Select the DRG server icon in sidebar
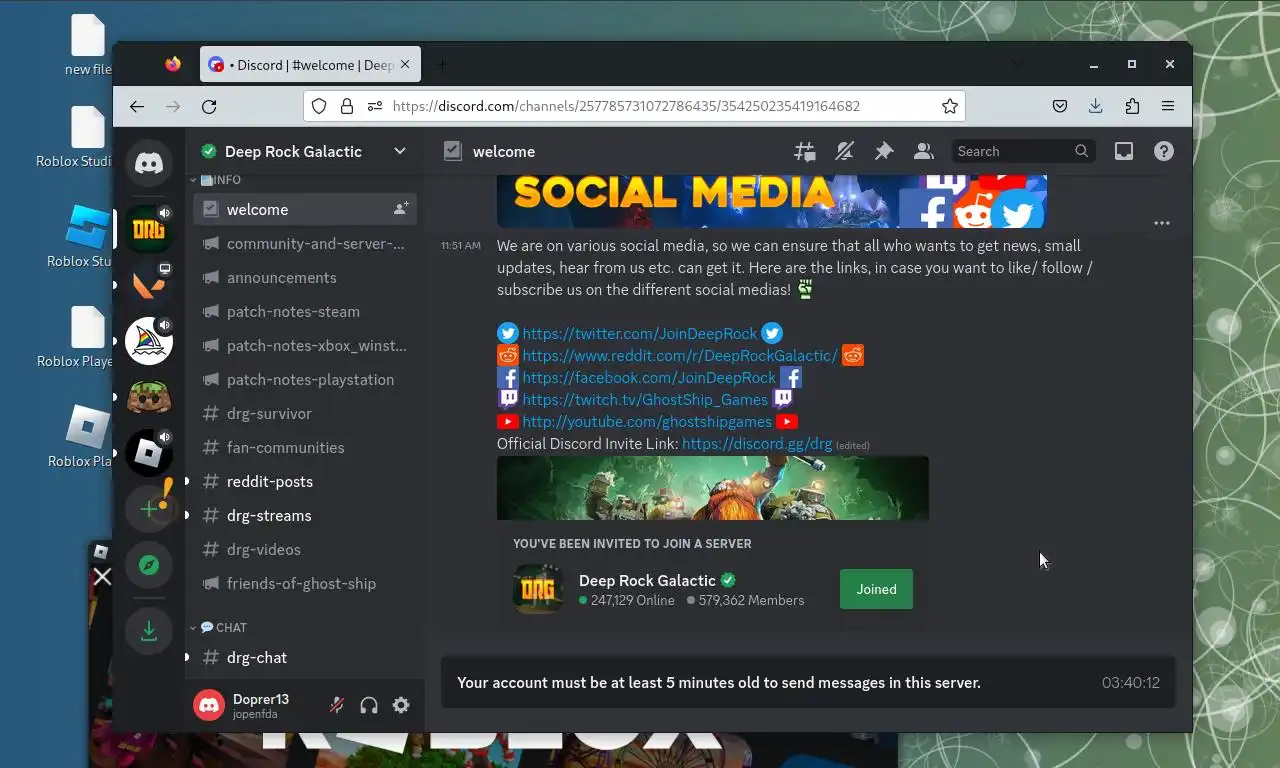The width and height of the screenshot is (1280, 768). (149, 230)
